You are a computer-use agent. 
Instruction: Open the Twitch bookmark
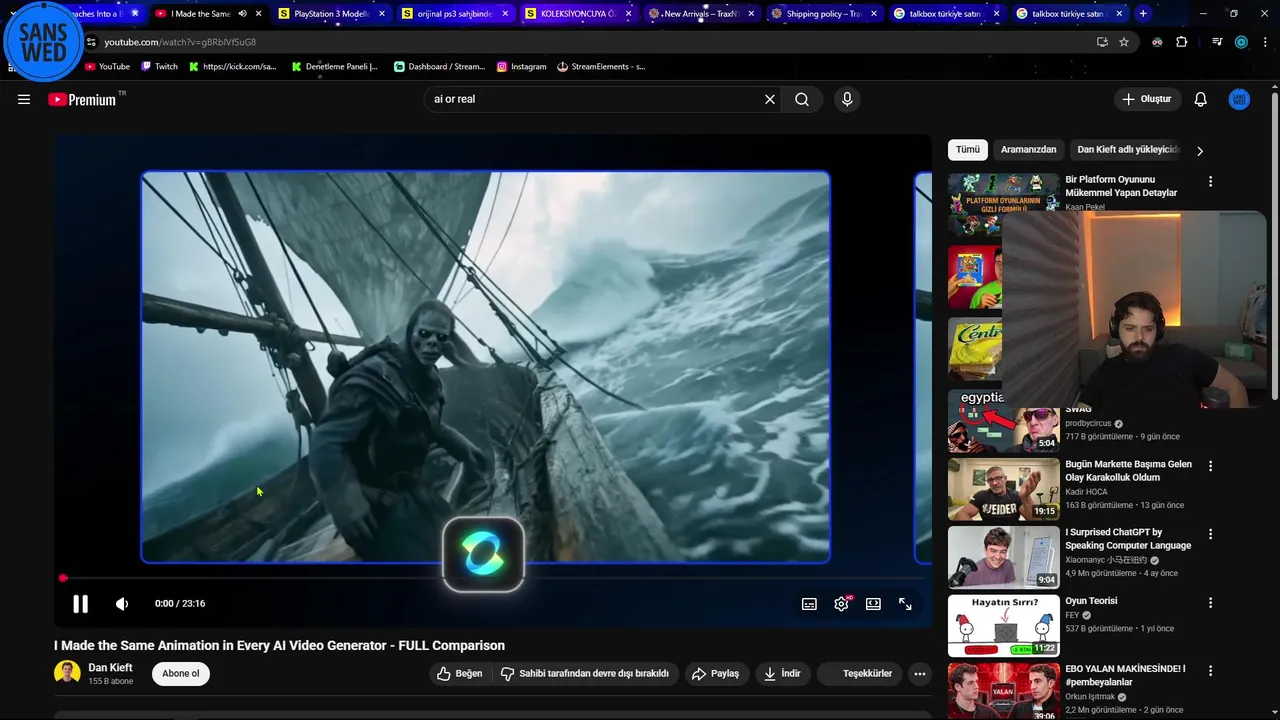pyautogui.click(x=159, y=67)
